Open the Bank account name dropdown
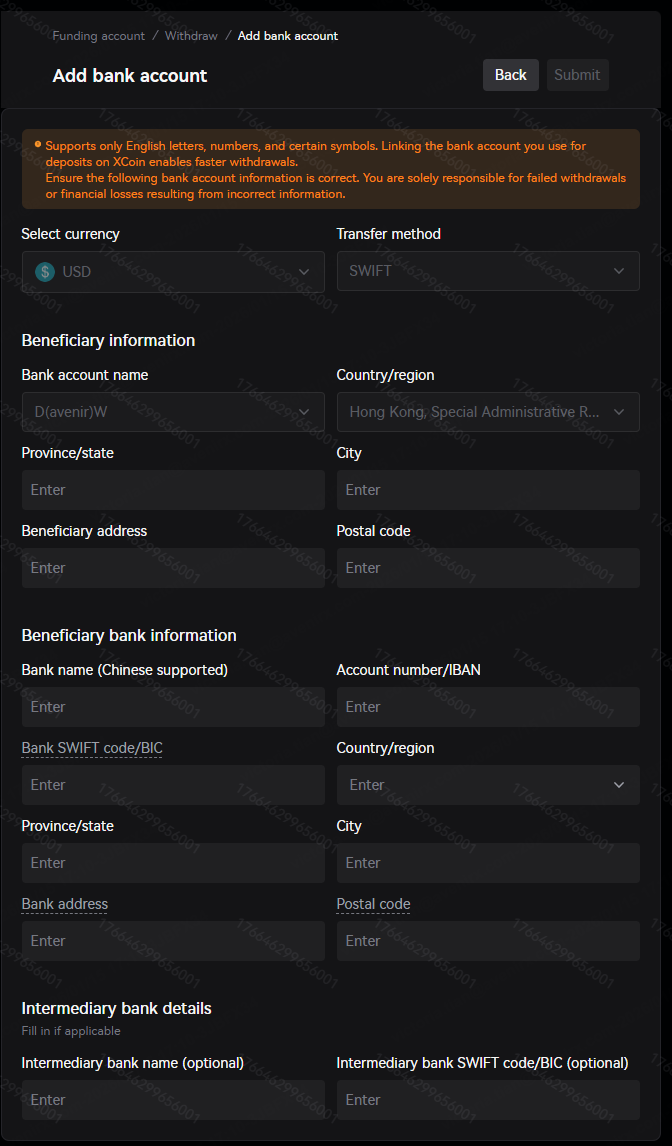 [173, 412]
